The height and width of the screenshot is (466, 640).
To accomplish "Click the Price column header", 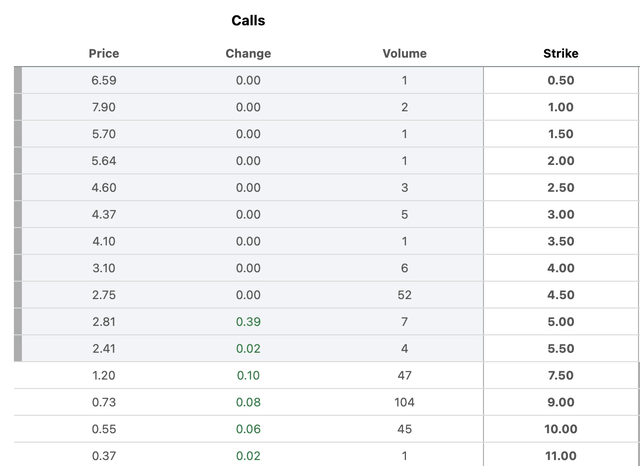I will (x=104, y=53).
